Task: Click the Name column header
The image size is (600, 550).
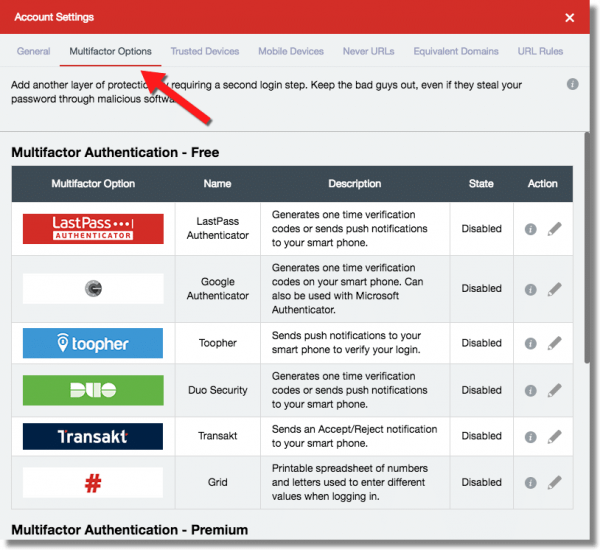Action: [x=217, y=184]
